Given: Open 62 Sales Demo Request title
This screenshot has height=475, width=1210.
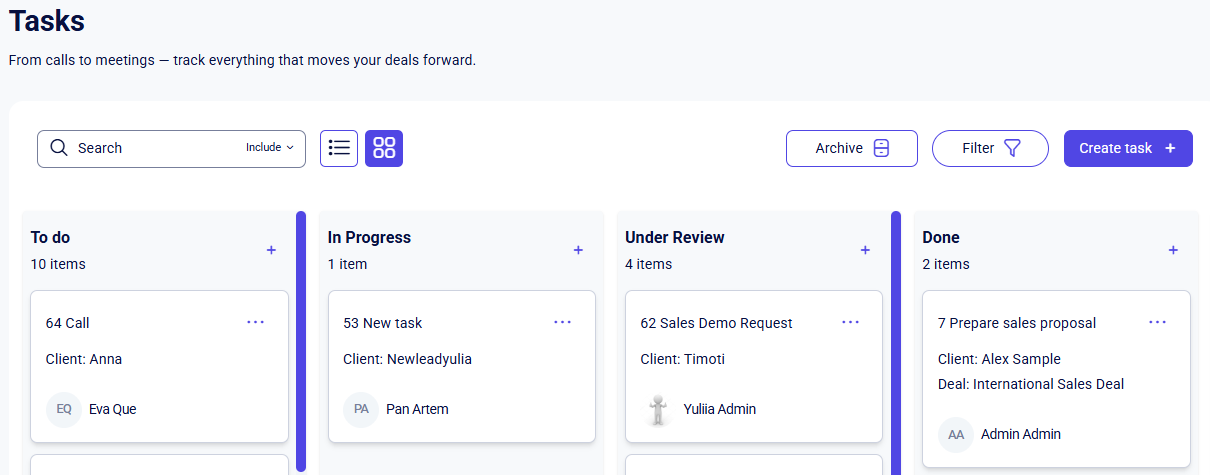Looking at the screenshot, I should [x=716, y=323].
